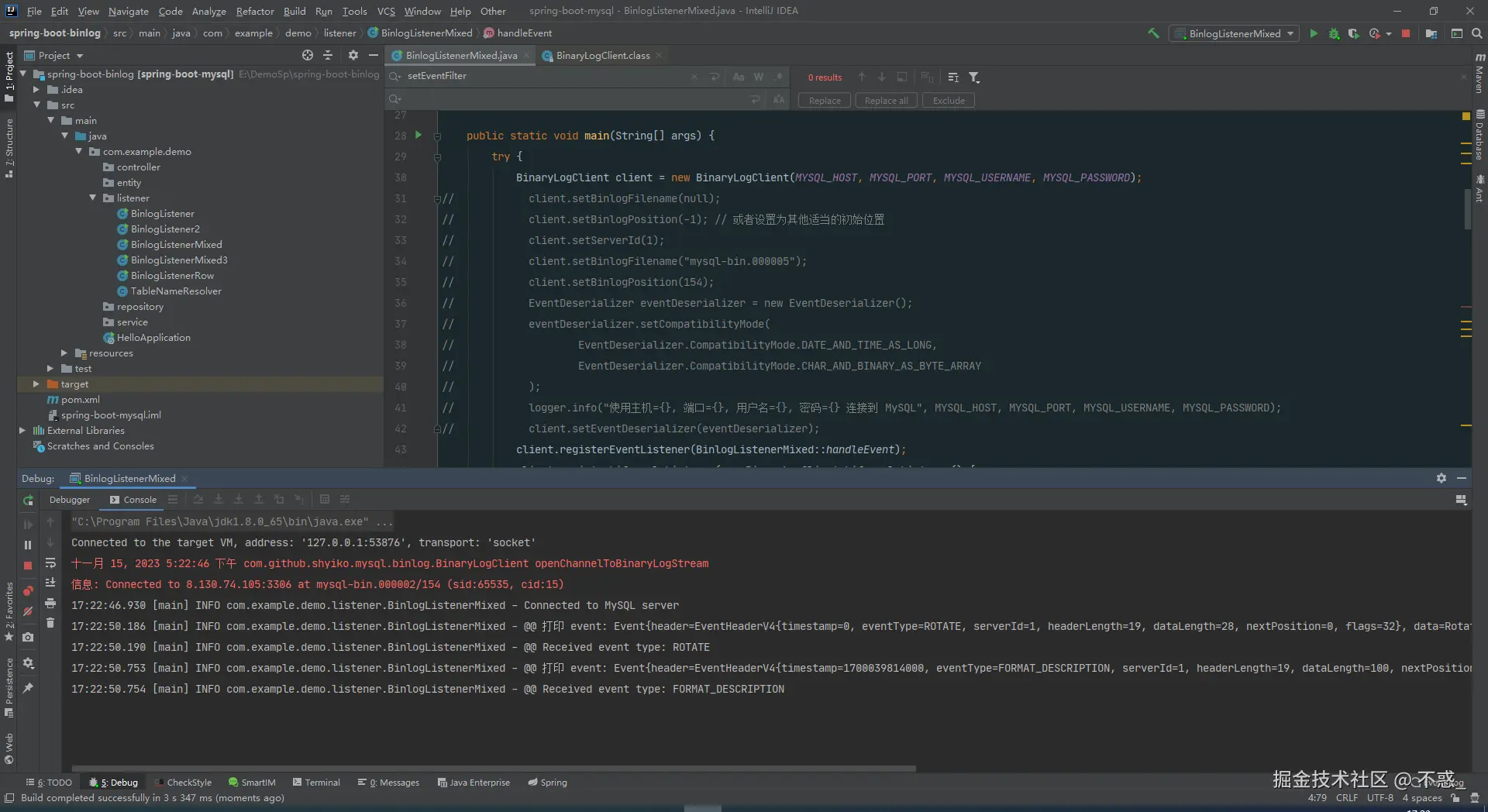Collapse the listener package in project tree
This screenshot has width=1488, height=812.
(93, 198)
